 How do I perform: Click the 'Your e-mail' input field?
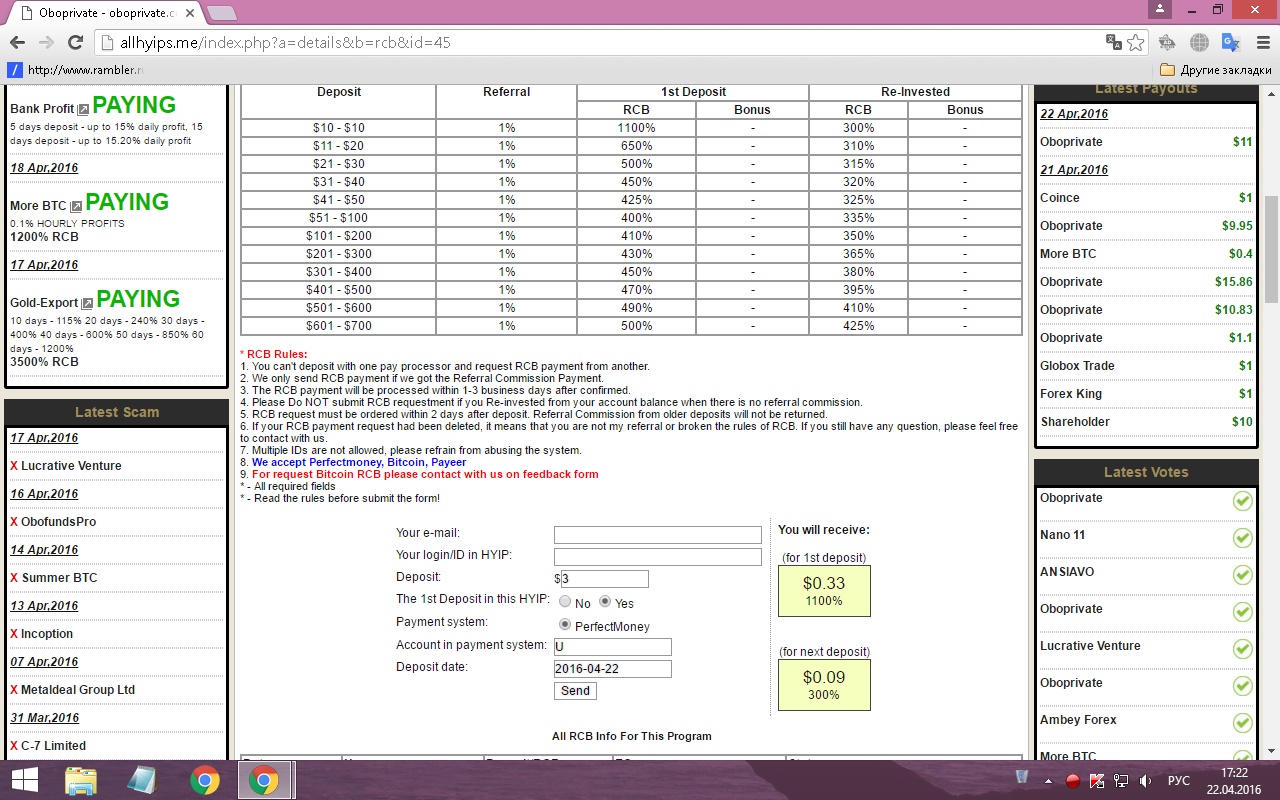(657, 535)
